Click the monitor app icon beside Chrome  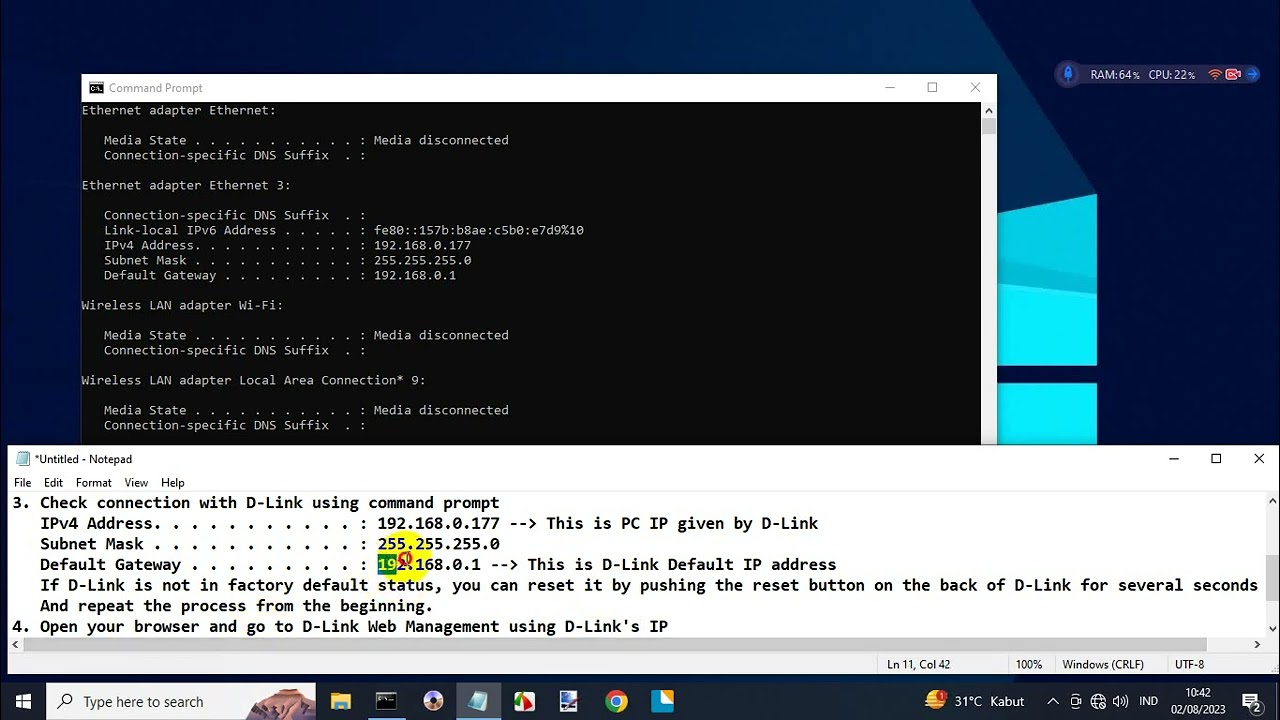(569, 701)
